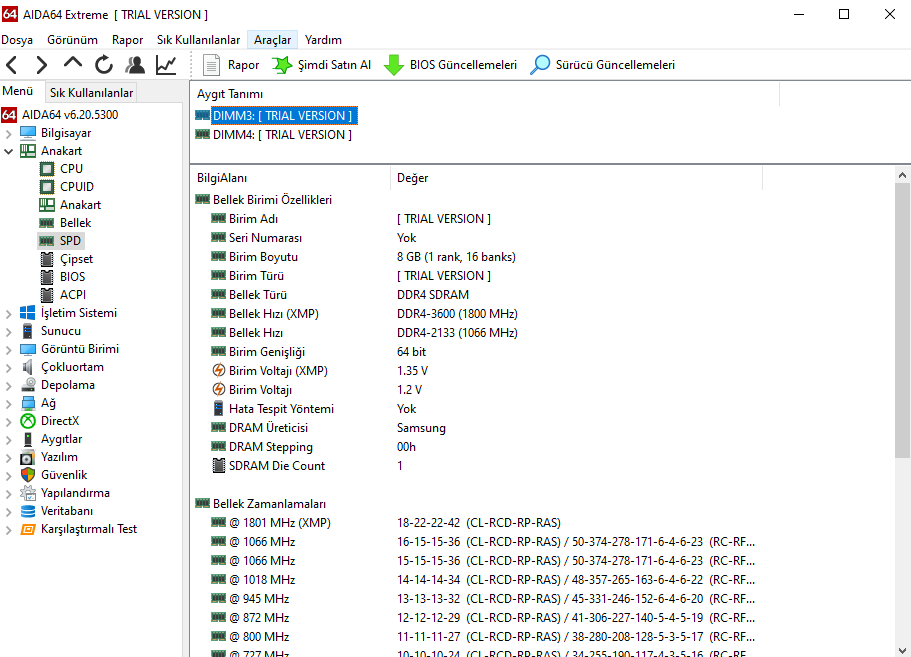Click the memory icon beside DIMM4 entry
The image size is (911, 657).
point(202,135)
